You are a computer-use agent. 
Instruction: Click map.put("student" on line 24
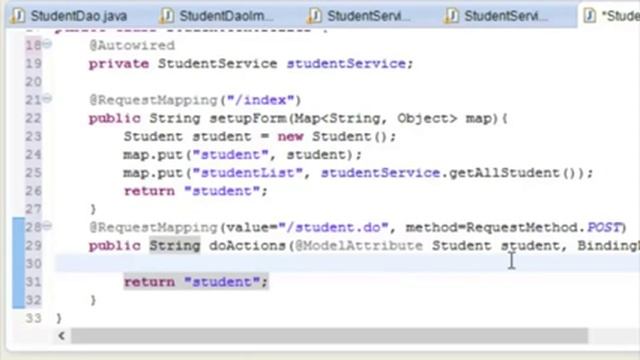tap(196, 155)
